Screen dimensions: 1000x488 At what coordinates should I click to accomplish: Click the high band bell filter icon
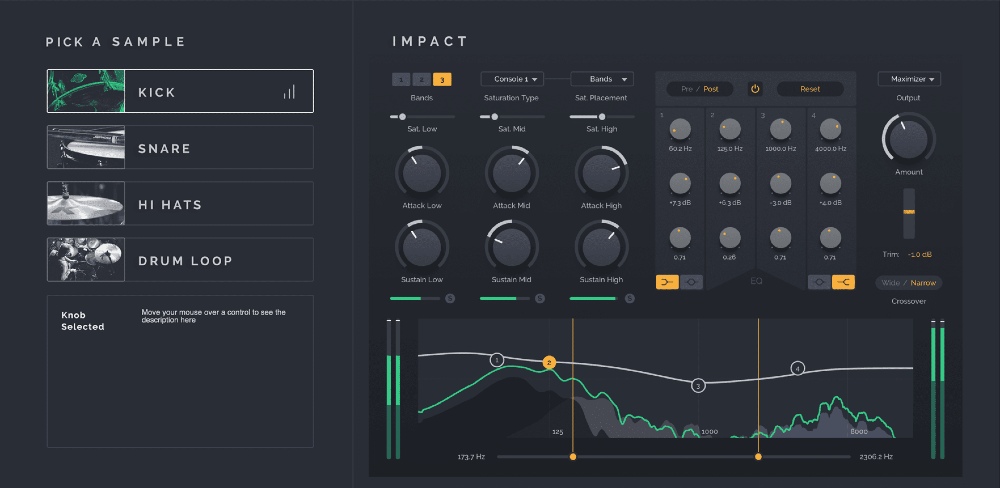(x=819, y=283)
